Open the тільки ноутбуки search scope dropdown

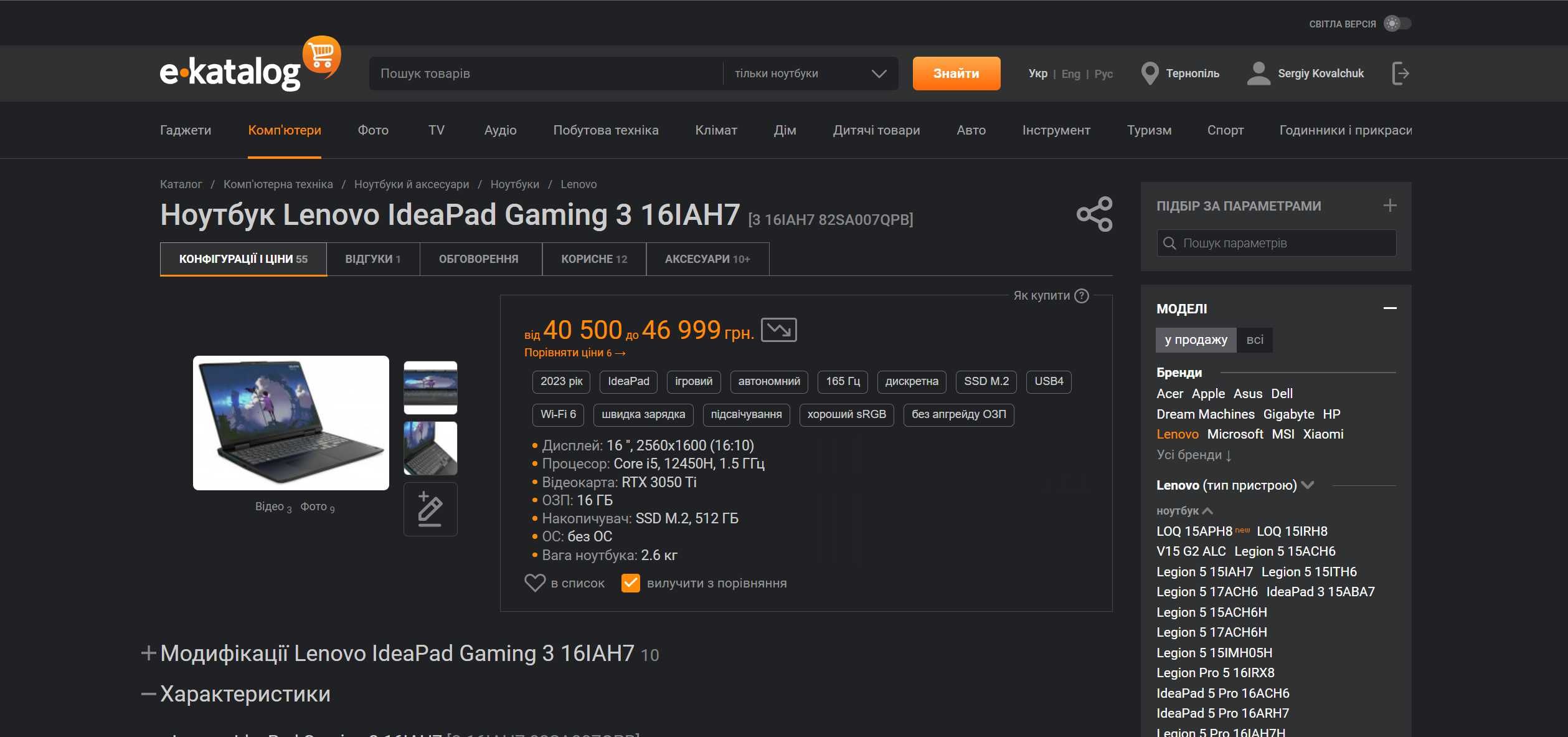tap(810, 74)
